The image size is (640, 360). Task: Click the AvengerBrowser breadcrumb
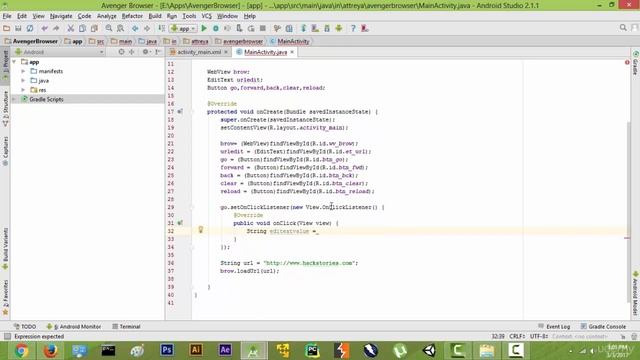[31, 41]
